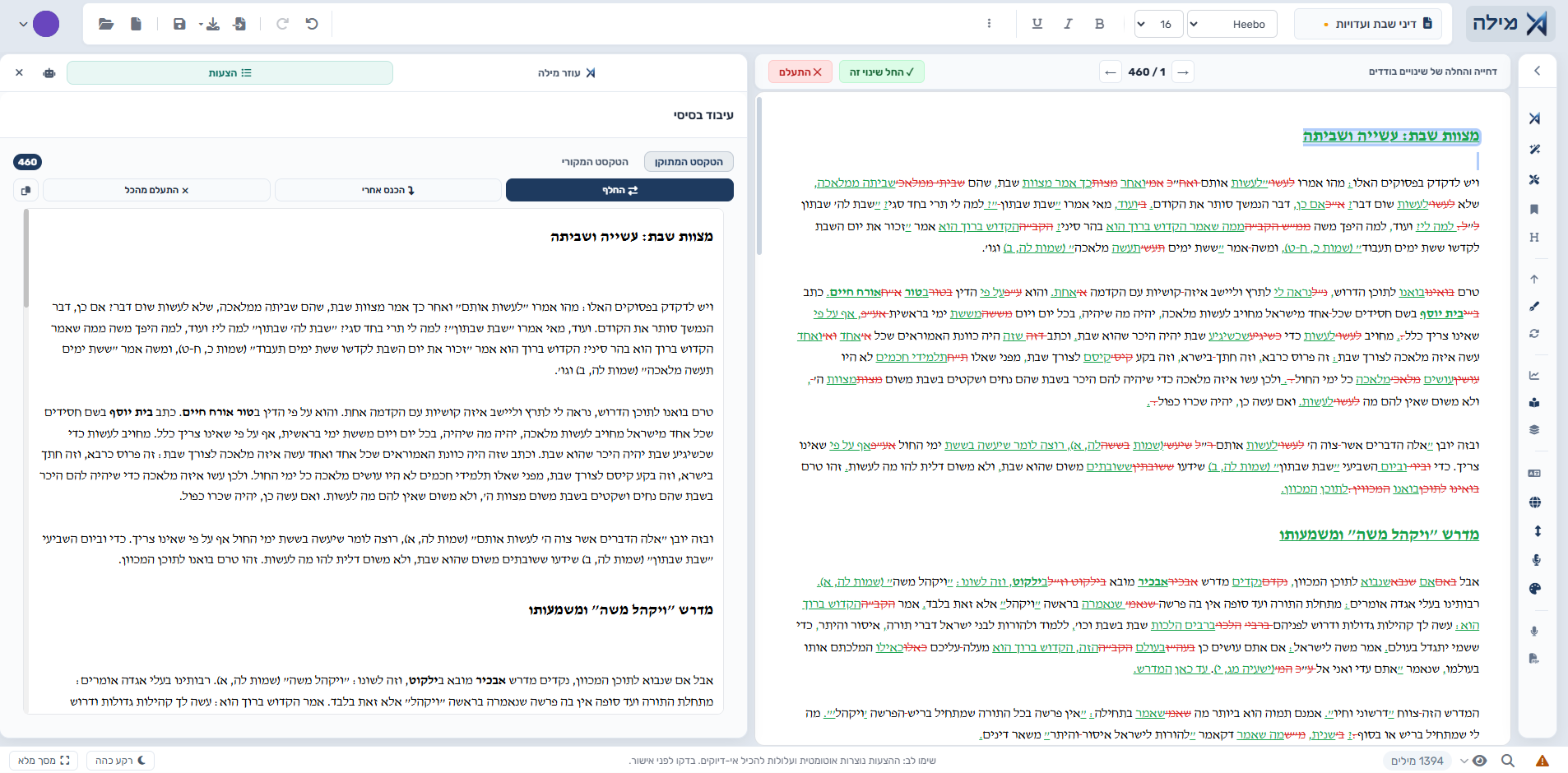Switch to the corrected text tab
This screenshot has height=773, width=1568.
(x=689, y=162)
